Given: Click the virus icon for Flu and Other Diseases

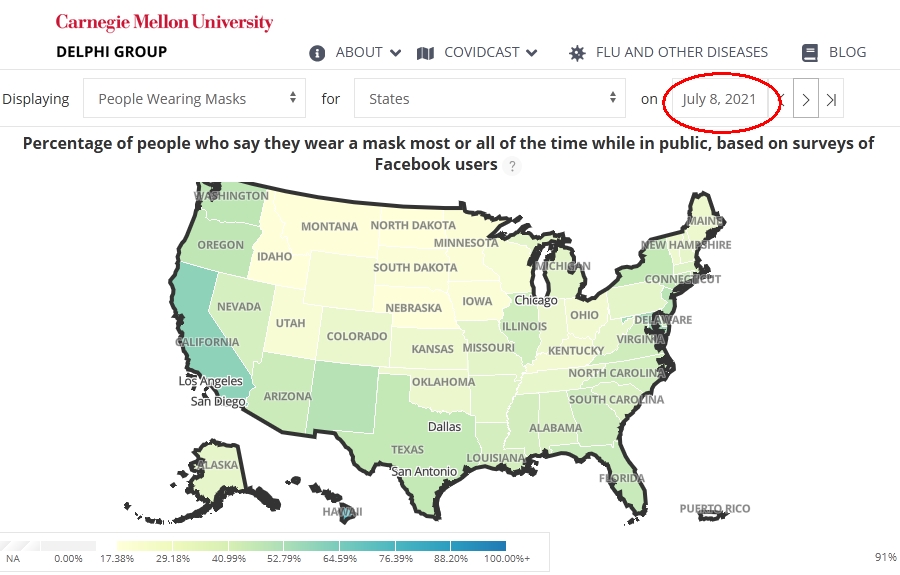Looking at the screenshot, I should coord(577,53).
